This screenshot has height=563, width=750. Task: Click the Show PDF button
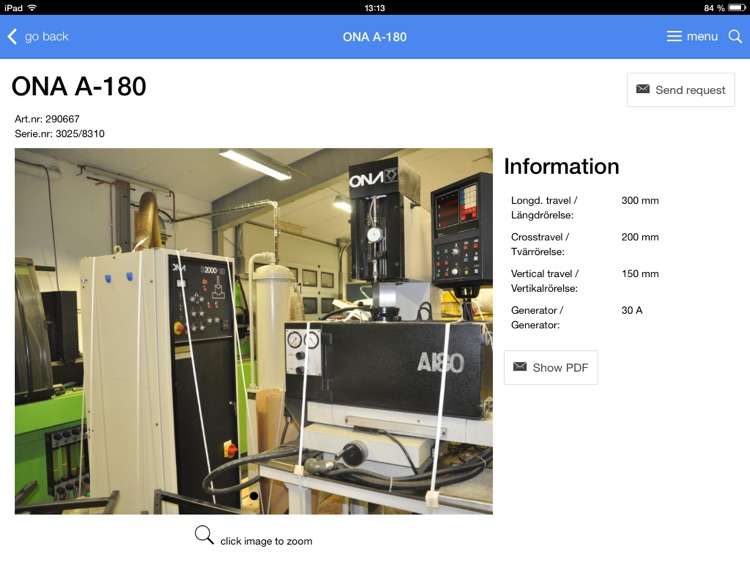click(x=551, y=367)
